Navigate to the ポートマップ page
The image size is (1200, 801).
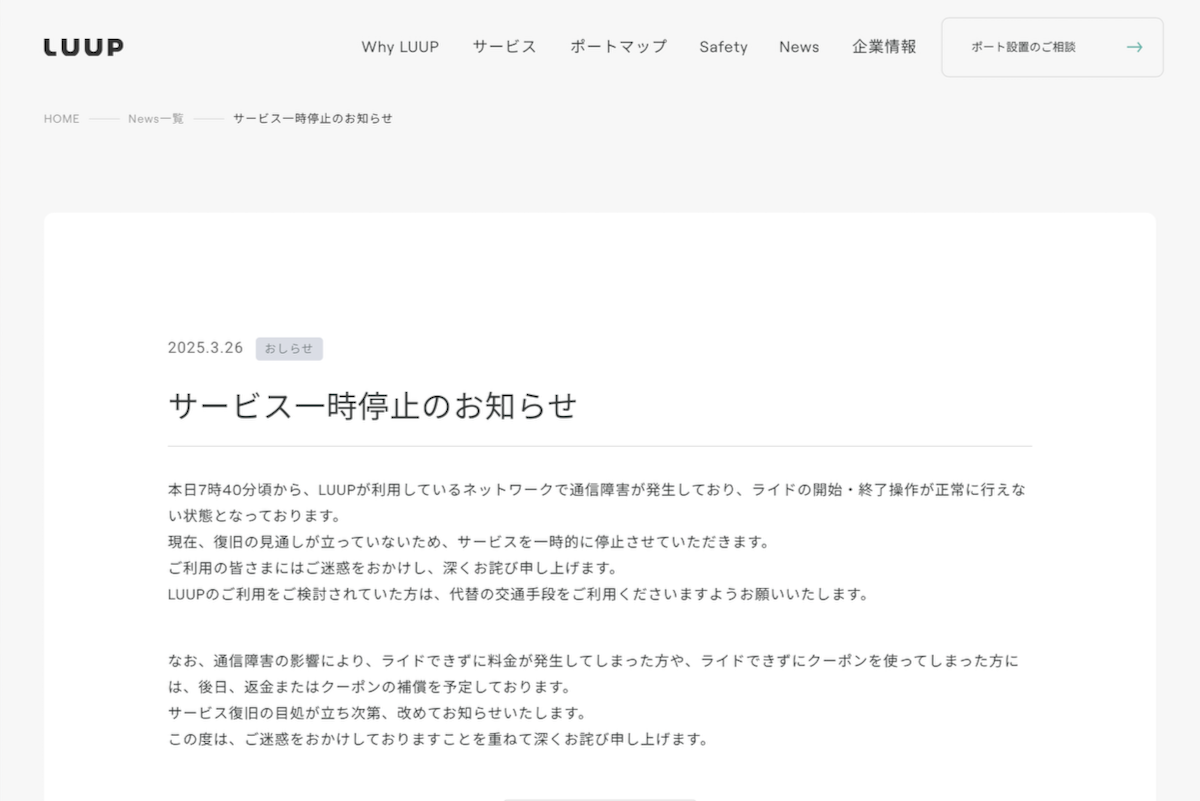click(x=618, y=46)
